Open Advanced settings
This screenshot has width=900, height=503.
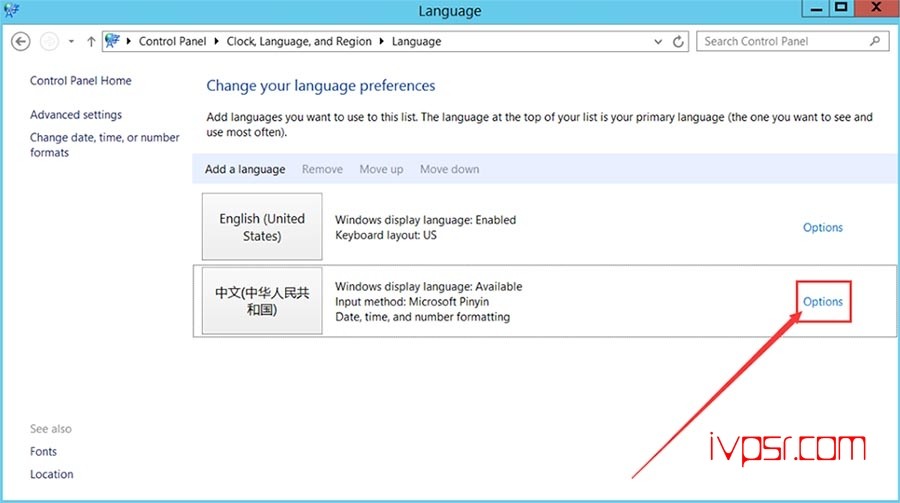[x=76, y=115]
